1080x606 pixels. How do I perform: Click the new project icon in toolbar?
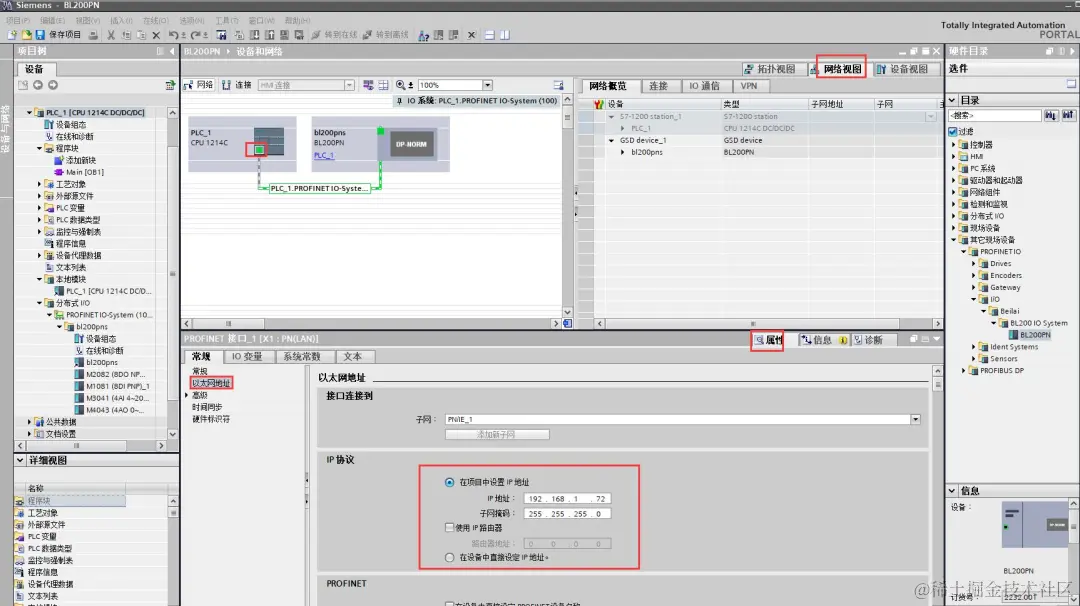[12, 34]
